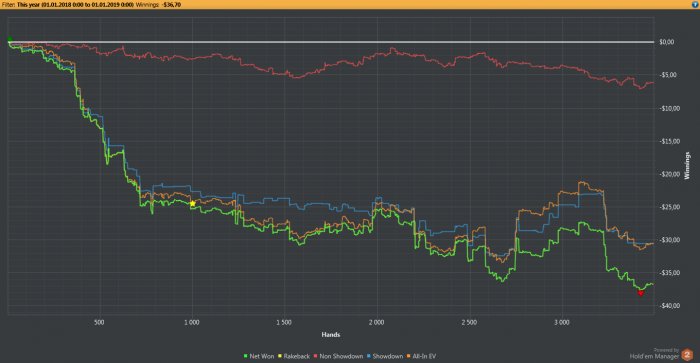Viewport: 700px width, 363px height.
Task: Hide the Non Showdown line via legend
Action: tap(338, 356)
